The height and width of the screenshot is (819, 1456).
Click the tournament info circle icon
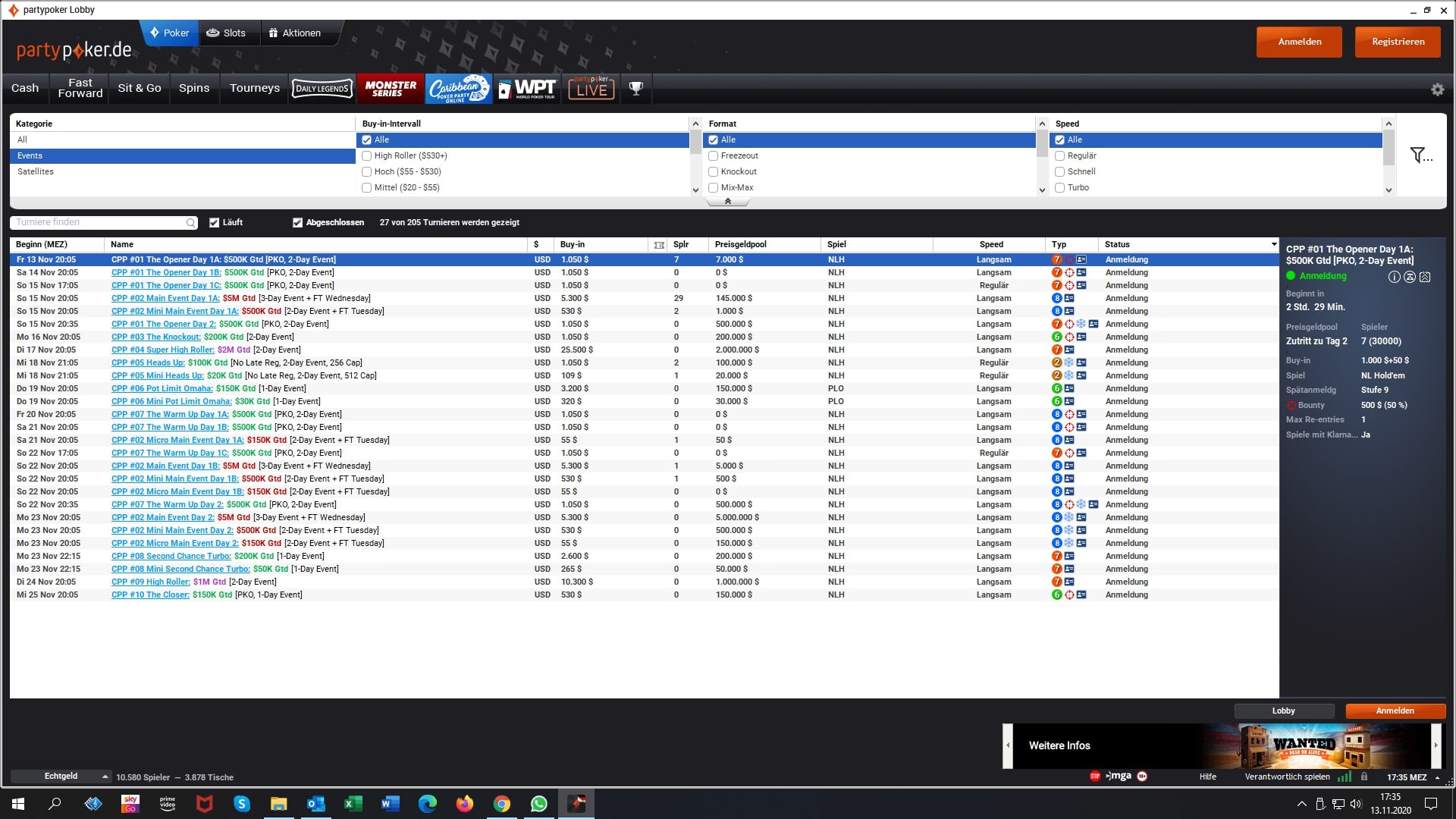1394,277
